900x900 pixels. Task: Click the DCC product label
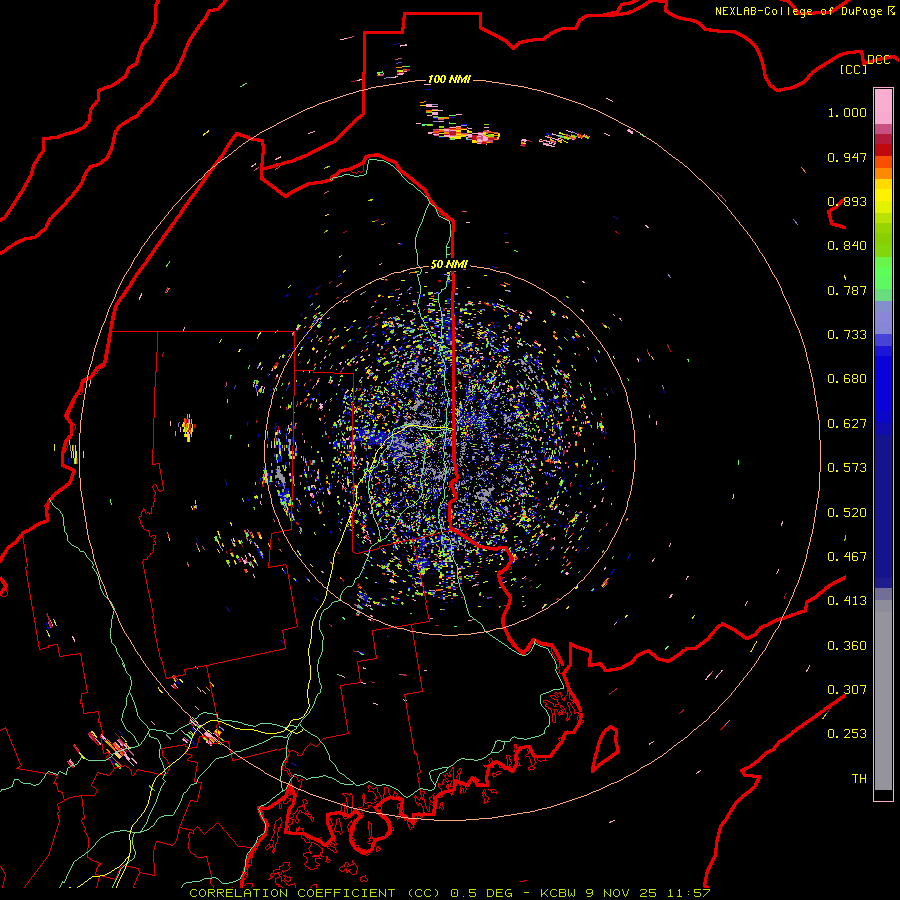[879, 60]
